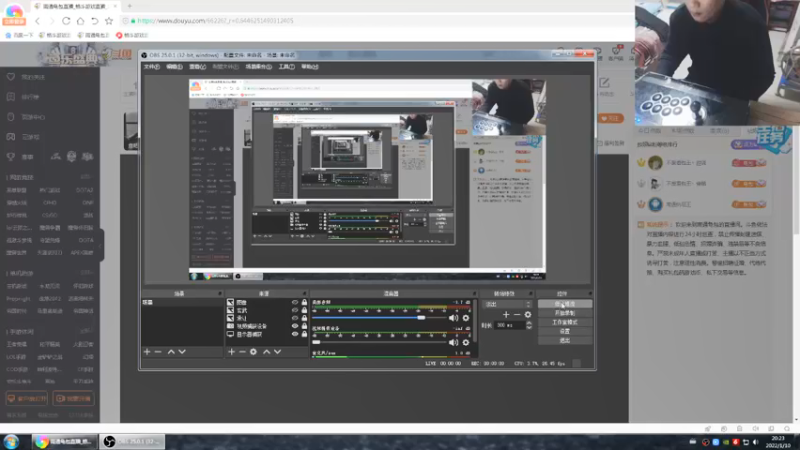The image size is (800, 450).
Task: Open the OBS Edit (编辑) menu
Action: coord(174,67)
